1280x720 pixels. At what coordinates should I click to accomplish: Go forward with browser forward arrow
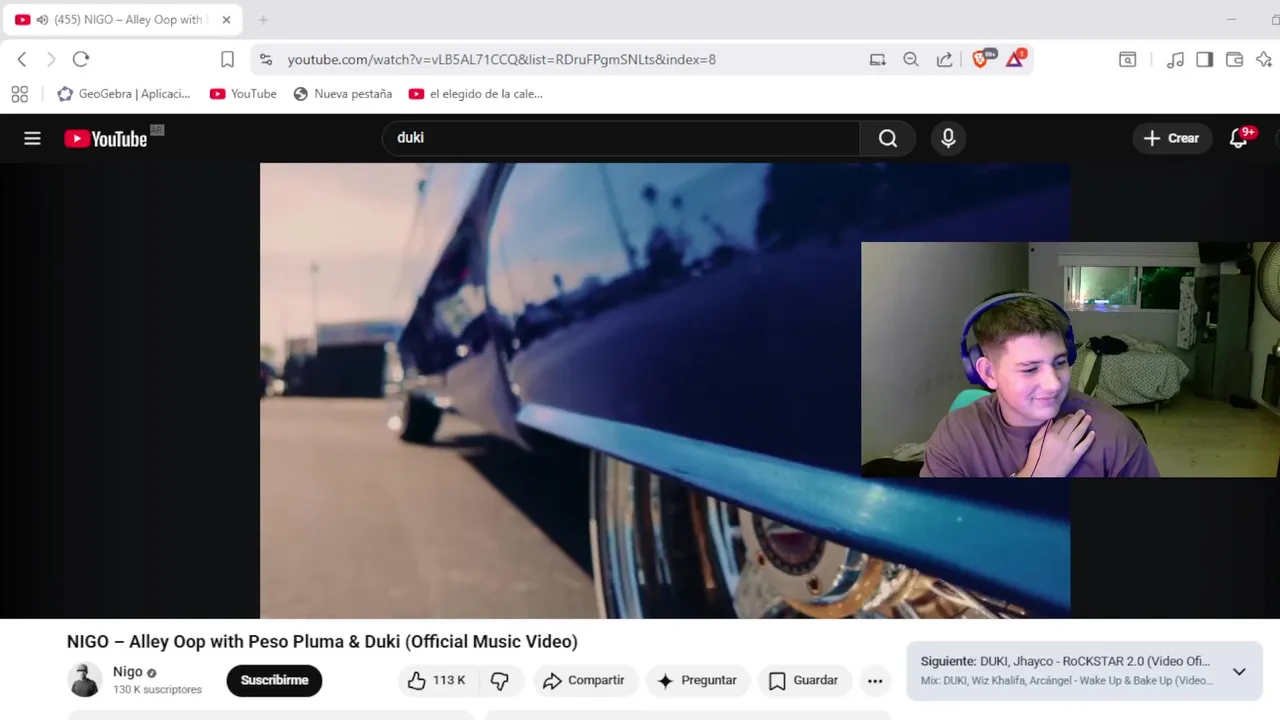click(51, 59)
